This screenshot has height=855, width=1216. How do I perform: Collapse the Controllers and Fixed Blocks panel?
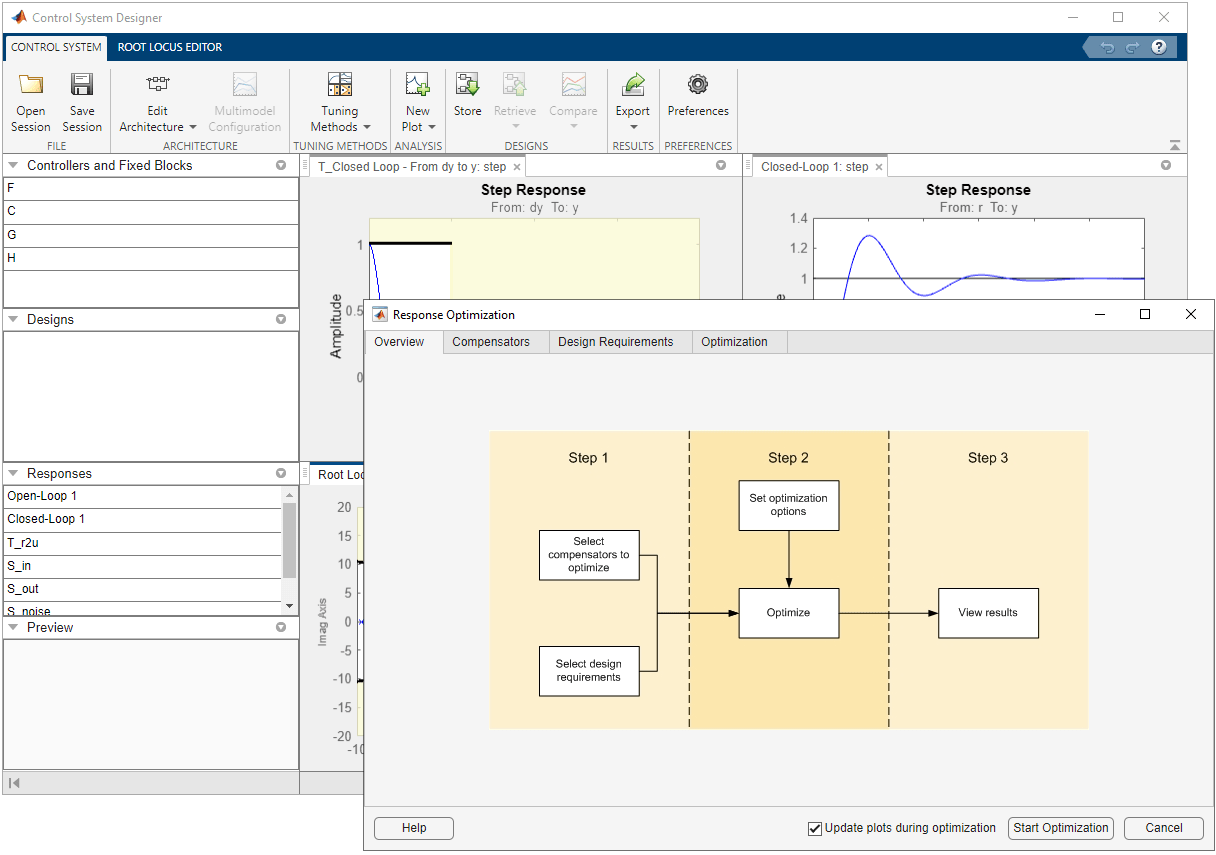tap(14, 166)
